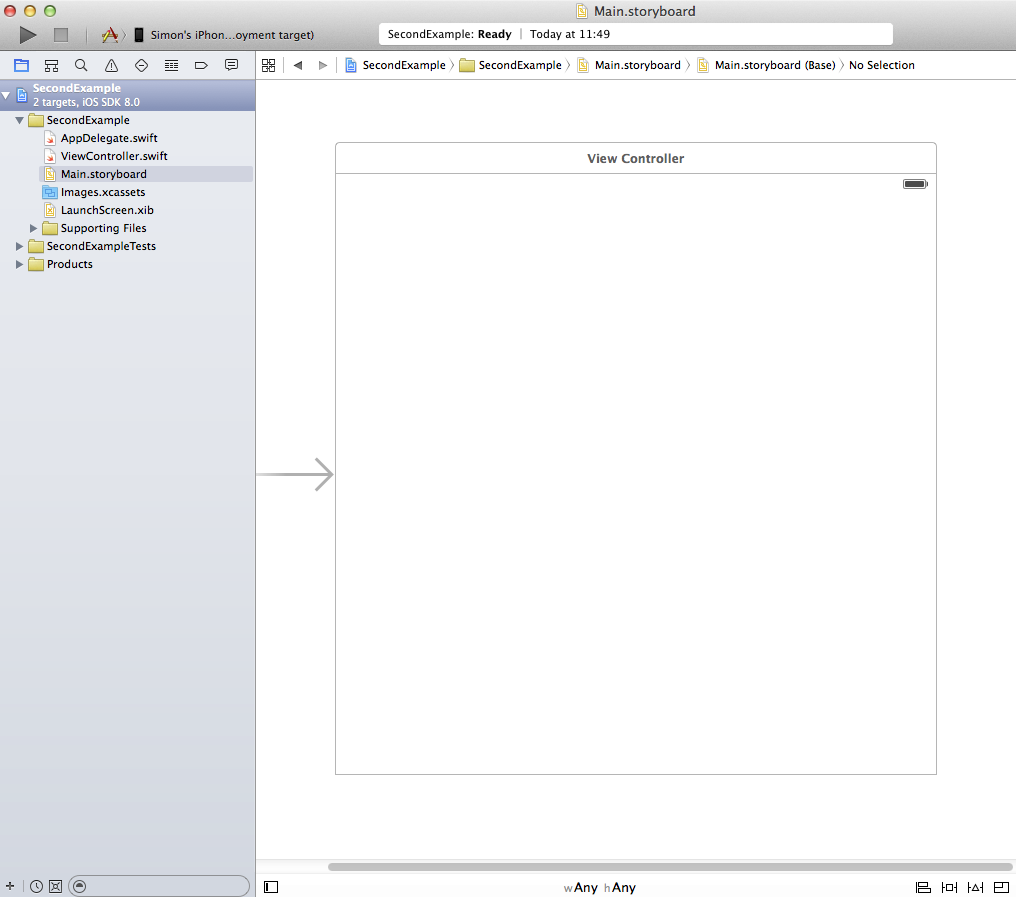The height and width of the screenshot is (897, 1016).
Task: Go back in editor history
Action: point(298,65)
